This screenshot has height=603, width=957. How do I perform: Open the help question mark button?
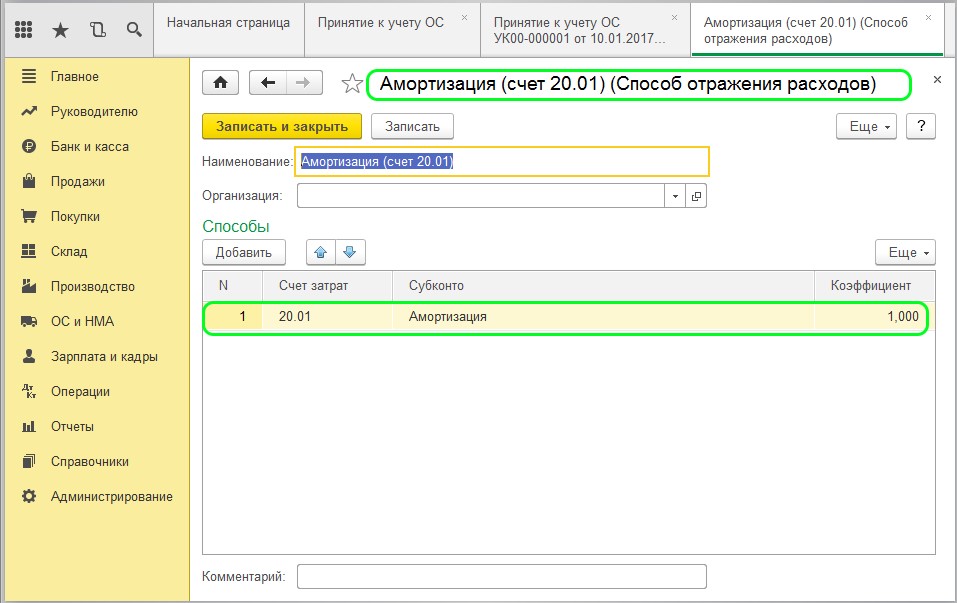(921, 126)
